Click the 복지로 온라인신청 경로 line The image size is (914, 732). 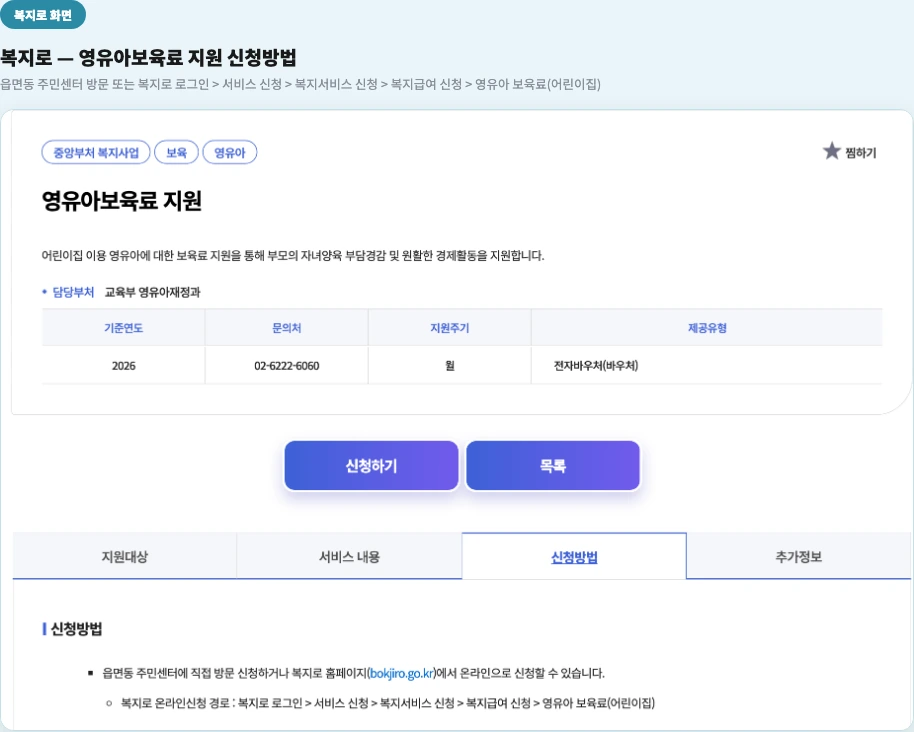[x=388, y=703]
